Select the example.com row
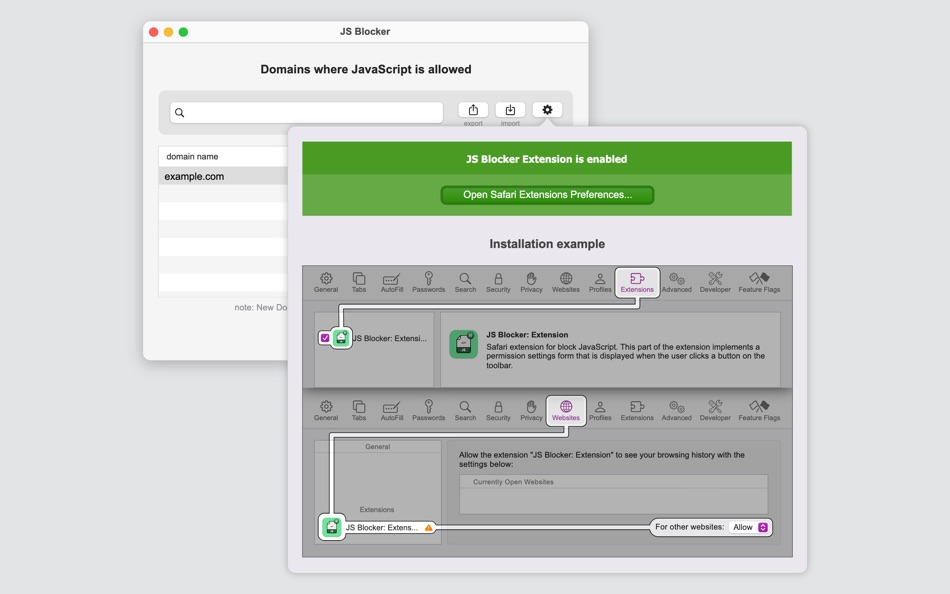The height and width of the screenshot is (594, 950). pos(222,176)
